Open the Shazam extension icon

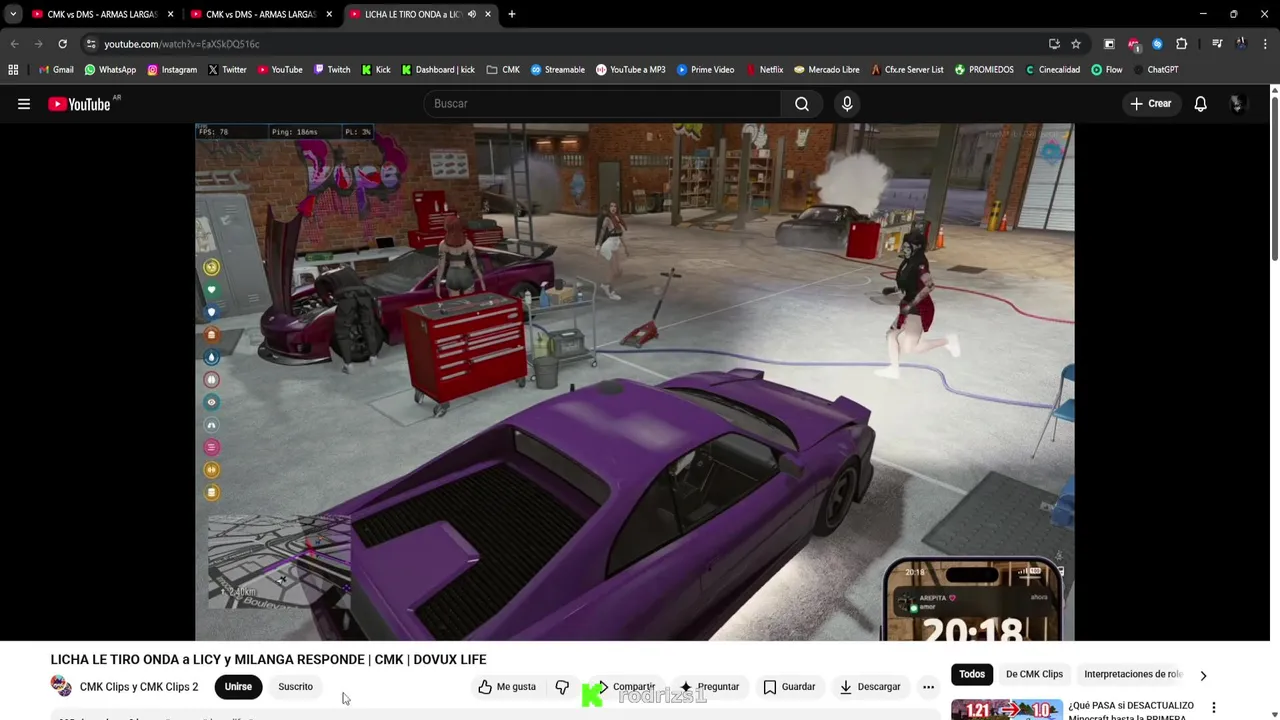(x=1157, y=44)
